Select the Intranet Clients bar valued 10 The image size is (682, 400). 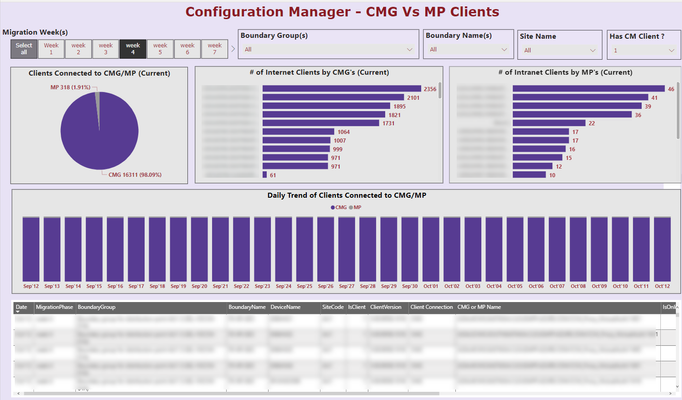[529, 175]
